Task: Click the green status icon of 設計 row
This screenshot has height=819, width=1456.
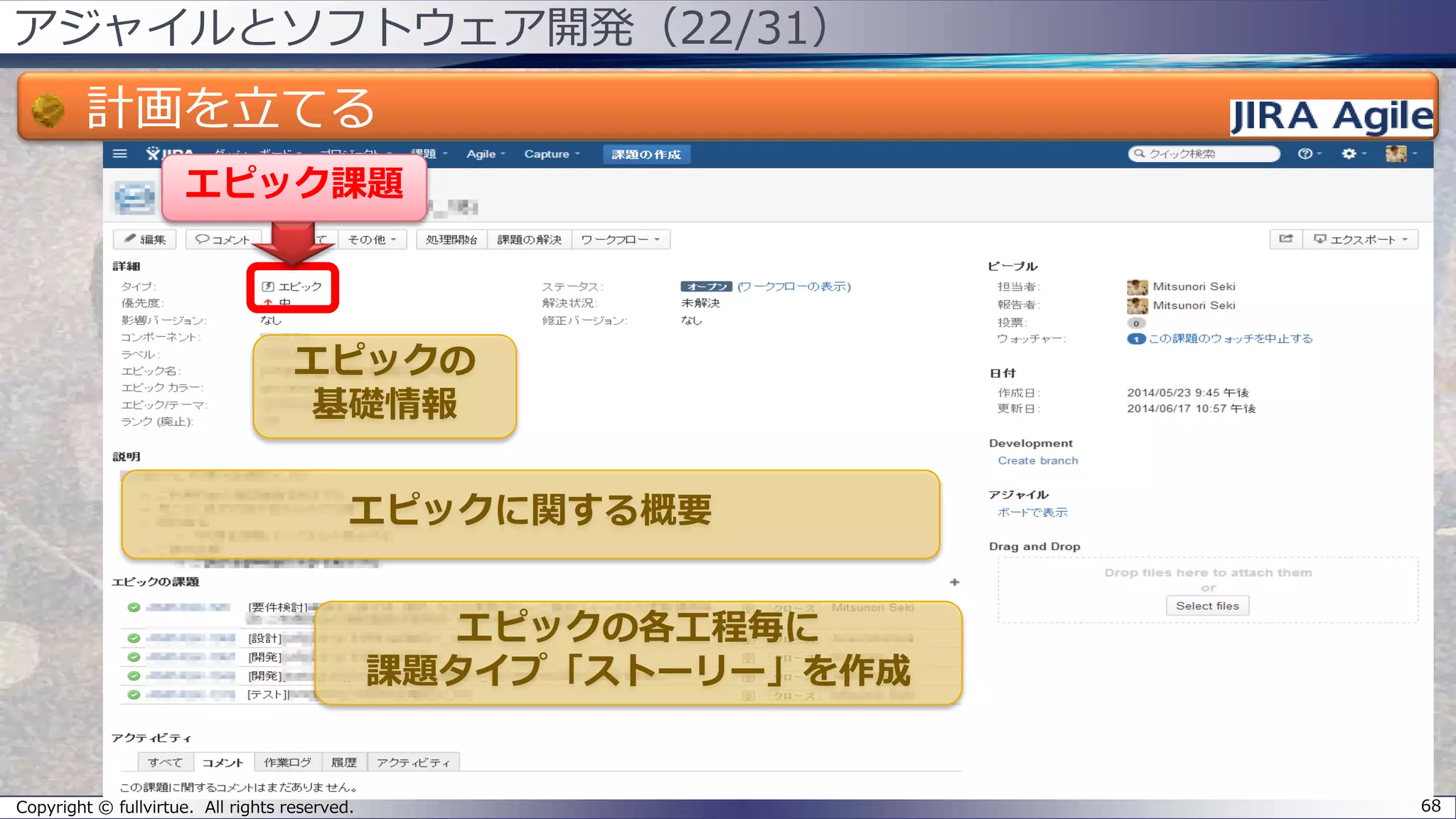Action: pos(134,638)
